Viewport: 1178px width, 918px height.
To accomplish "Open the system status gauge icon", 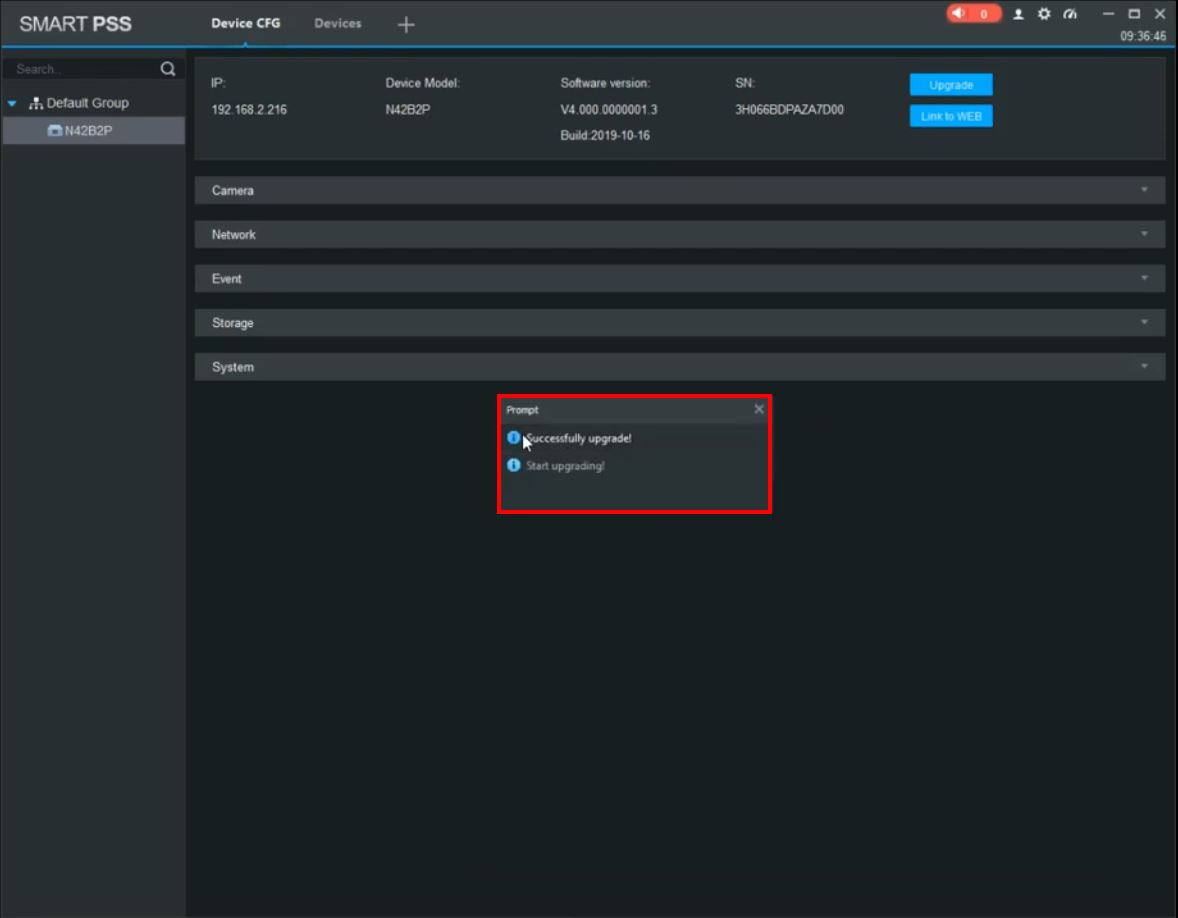I will tap(1070, 14).
